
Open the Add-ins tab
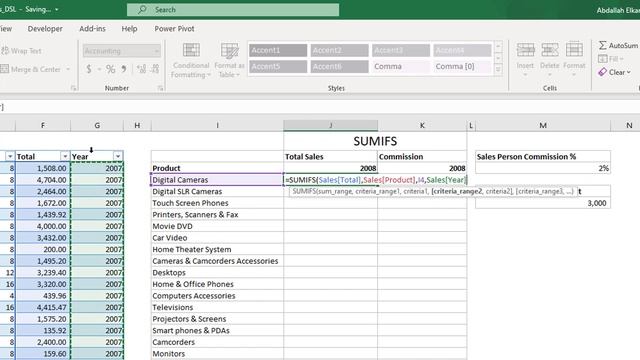point(92,29)
